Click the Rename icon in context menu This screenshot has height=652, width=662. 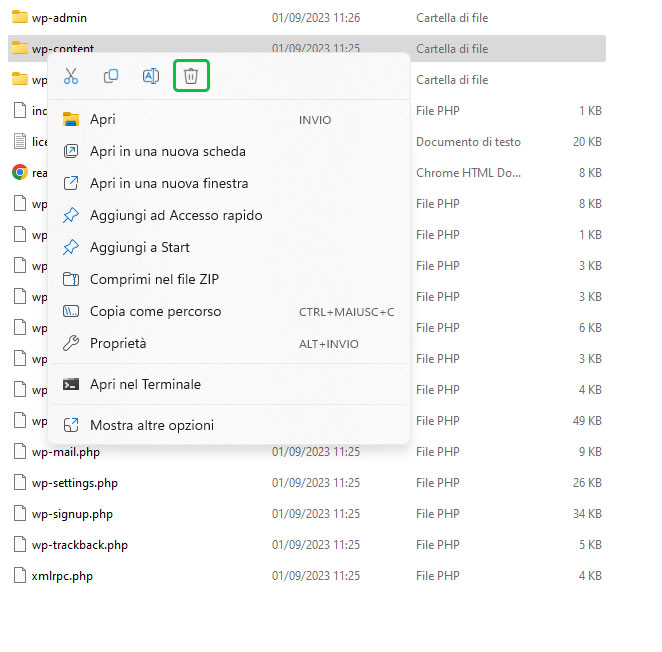[151, 76]
